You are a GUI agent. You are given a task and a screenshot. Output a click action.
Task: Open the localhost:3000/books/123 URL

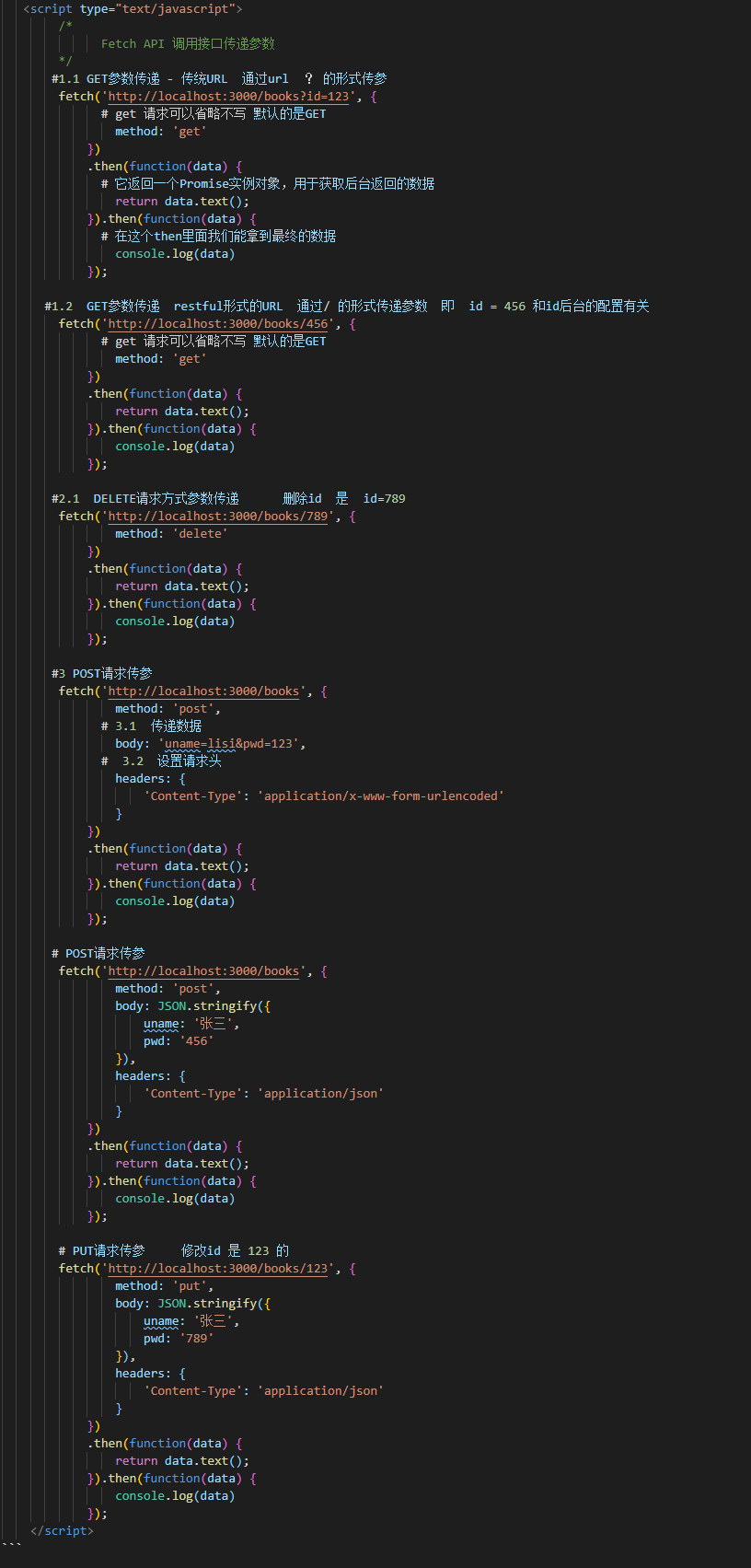(x=218, y=1269)
